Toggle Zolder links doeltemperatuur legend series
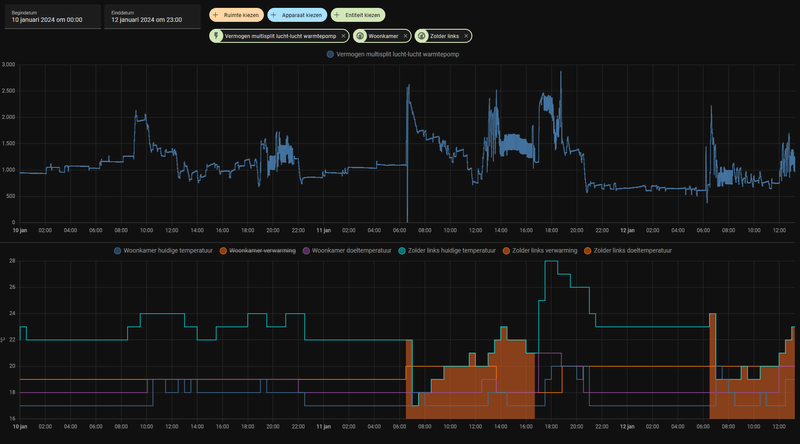Image resolution: width=800 pixels, height=444 pixels. [x=628, y=251]
